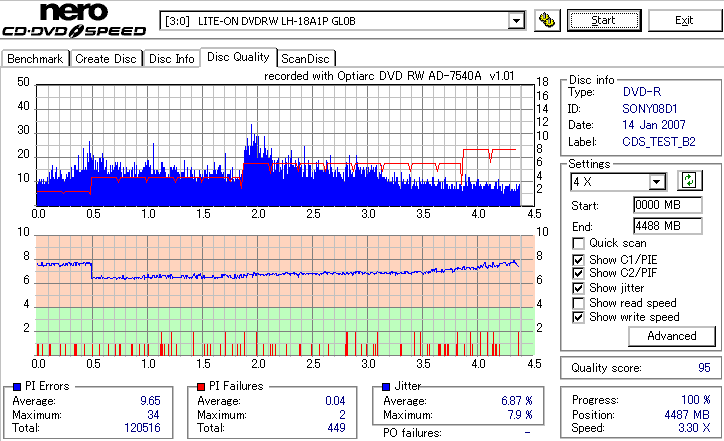Click the Position value 4487 MB
The width and height of the screenshot is (724, 441).
pyautogui.click(x=687, y=415)
